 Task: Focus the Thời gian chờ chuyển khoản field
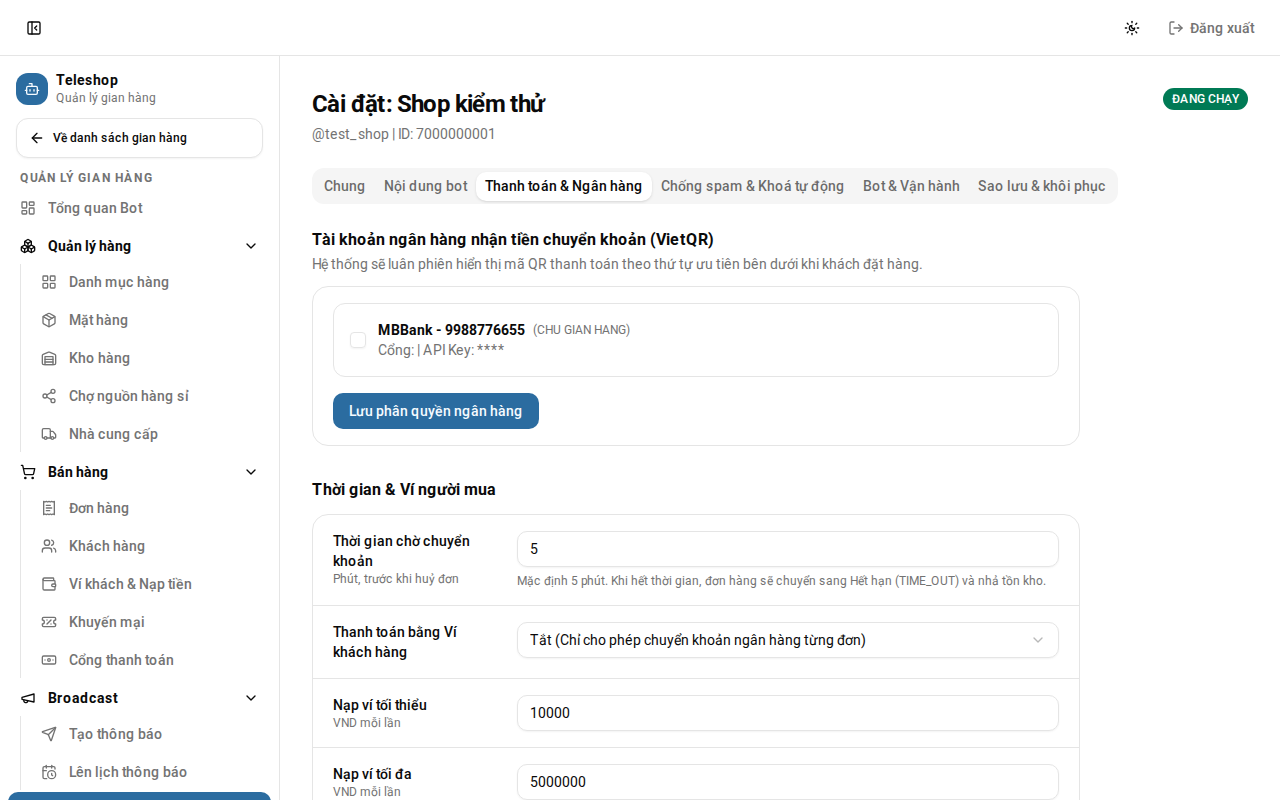[787, 549]
